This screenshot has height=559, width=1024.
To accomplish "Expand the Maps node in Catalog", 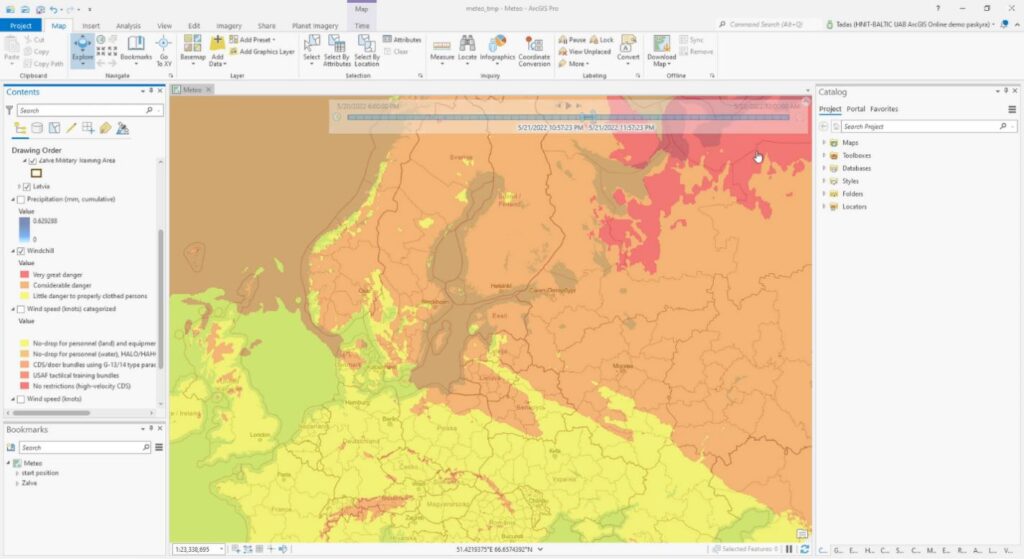I will (824, 143).
